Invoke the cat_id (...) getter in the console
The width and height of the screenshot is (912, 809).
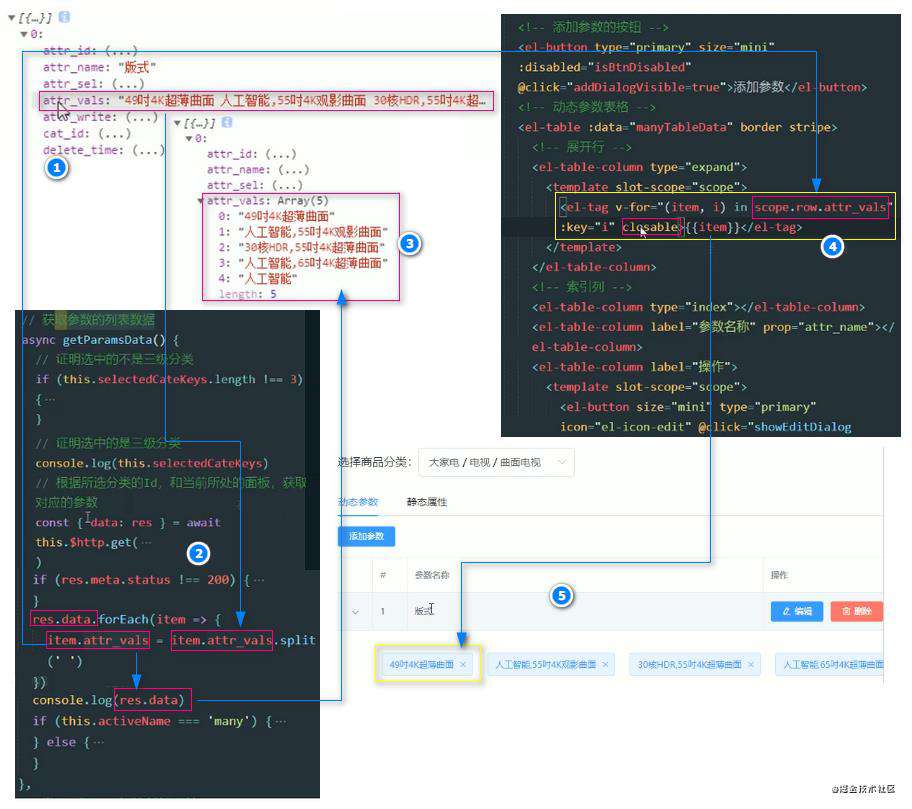tap(114, 134)
